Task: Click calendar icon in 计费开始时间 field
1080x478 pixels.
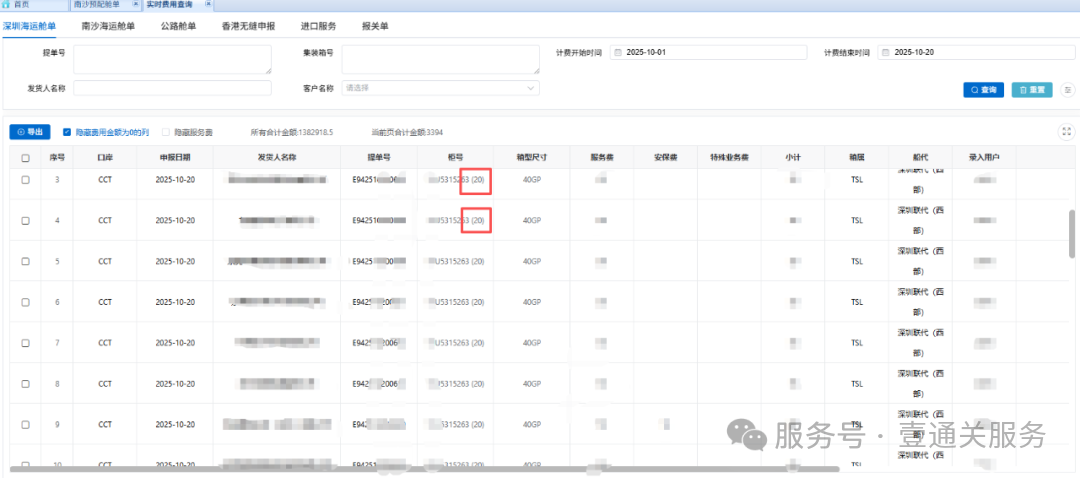Action: pyautogui.click(x=617, y=52)
